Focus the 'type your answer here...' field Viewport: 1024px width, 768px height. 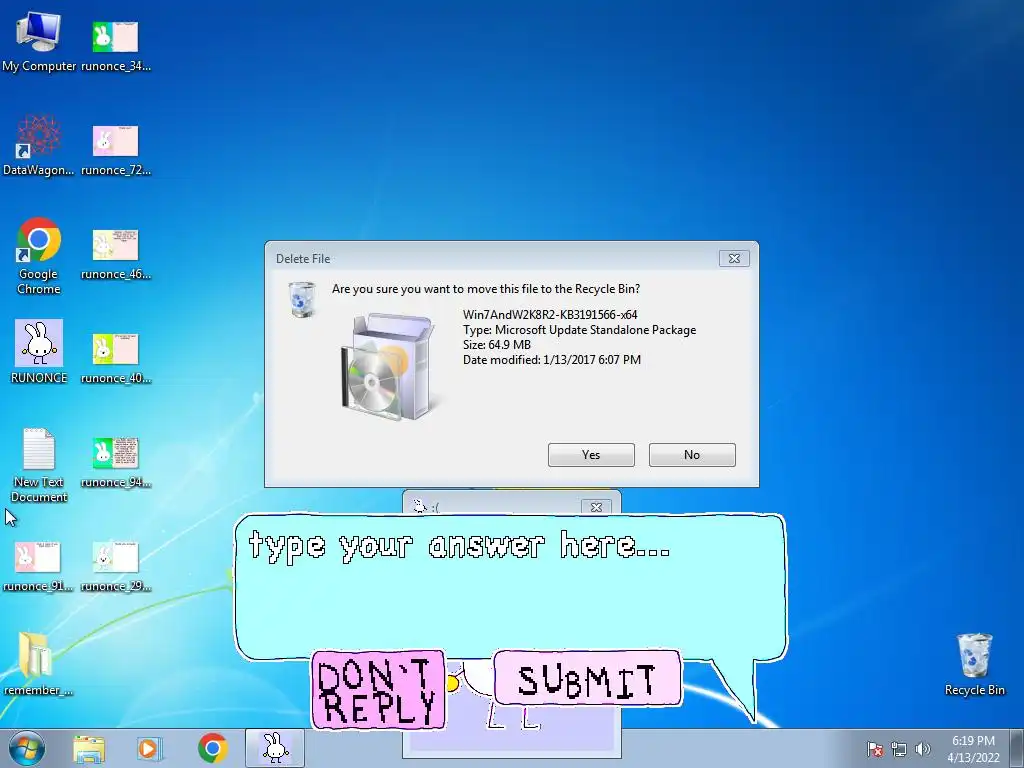point(511,586)
